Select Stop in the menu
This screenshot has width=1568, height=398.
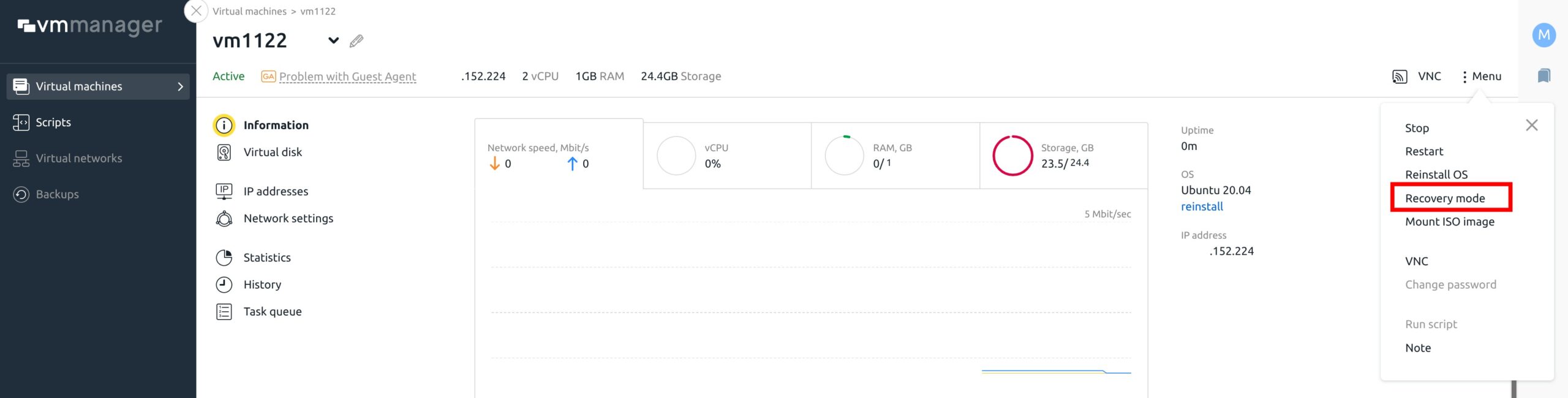pyautogui.click(x=1417, y=128)
